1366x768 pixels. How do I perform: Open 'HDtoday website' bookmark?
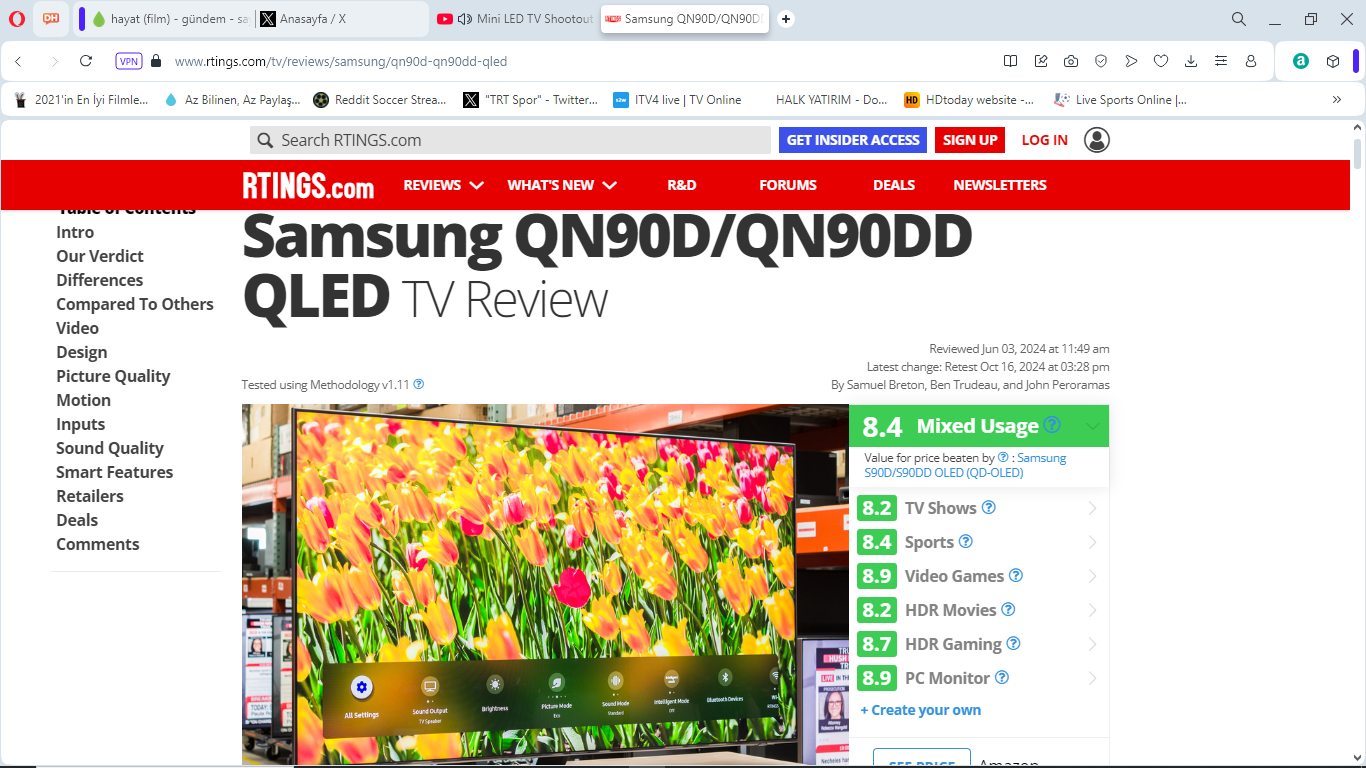(969, 100)
